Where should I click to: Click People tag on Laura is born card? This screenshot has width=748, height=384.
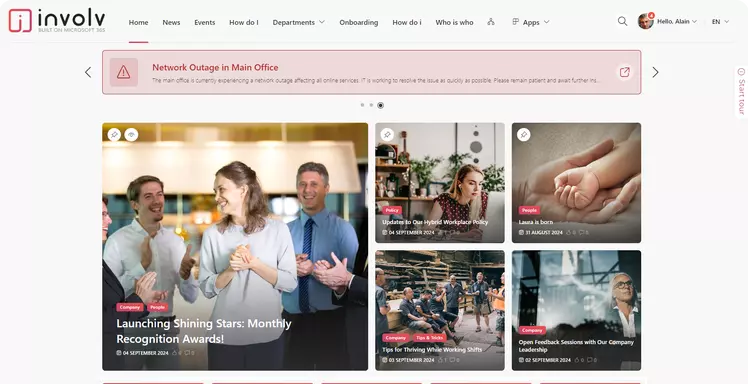pos(529,210)
